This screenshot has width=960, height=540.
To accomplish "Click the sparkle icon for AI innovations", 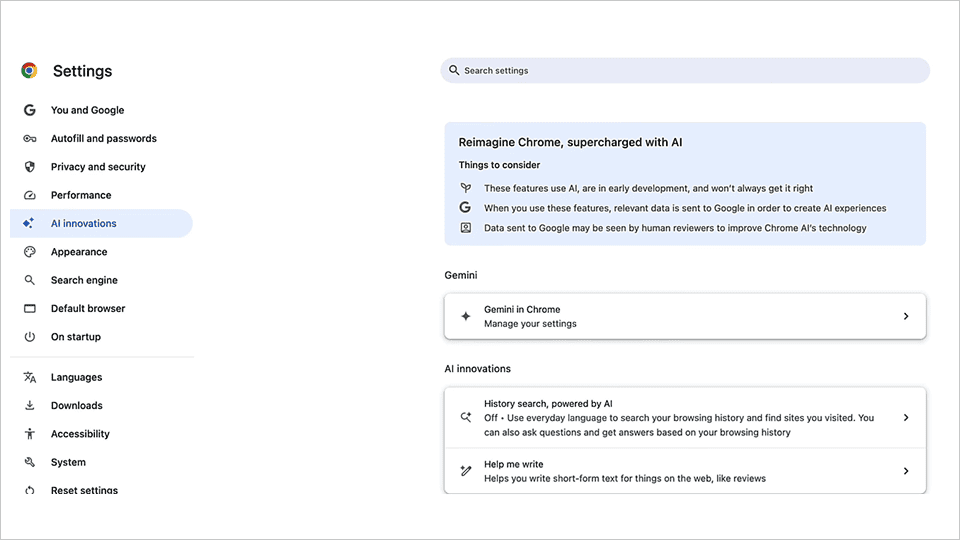I will [x=28, y=223].
